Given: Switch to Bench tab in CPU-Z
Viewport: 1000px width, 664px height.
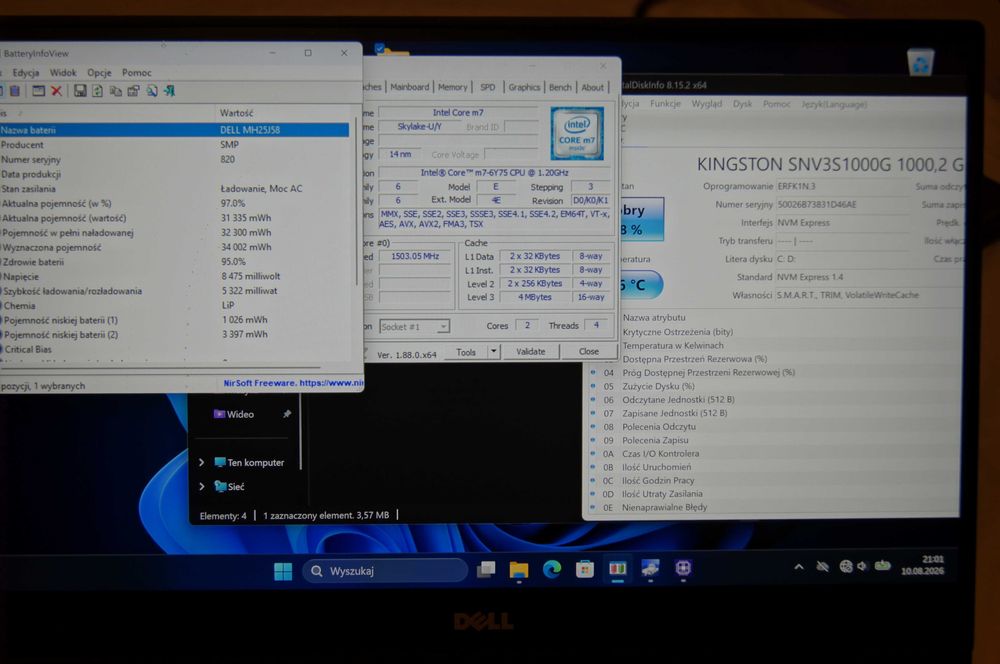Looking at the screenshot, I should 560,87.
